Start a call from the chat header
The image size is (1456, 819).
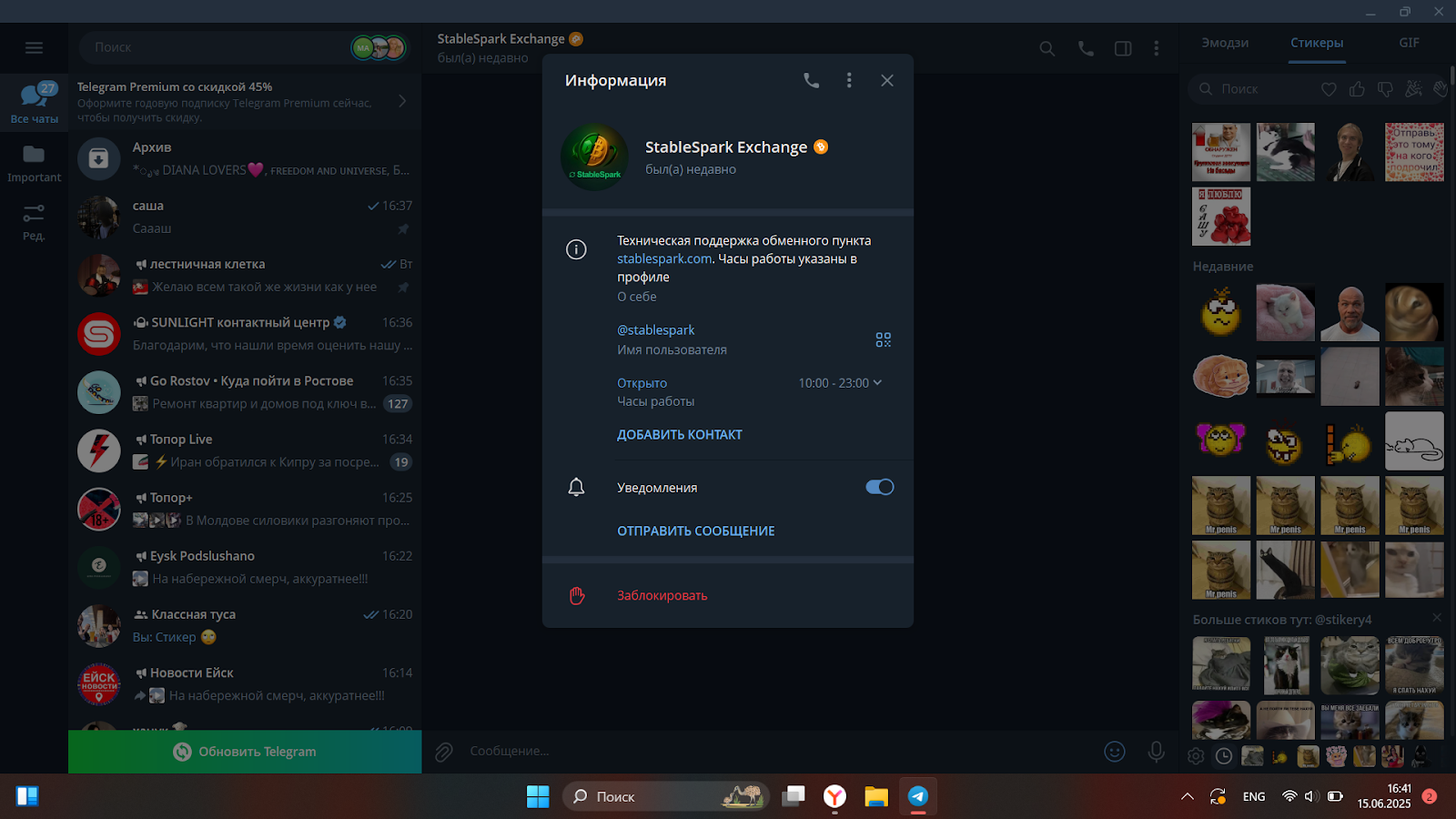[x=1086, y=48]
